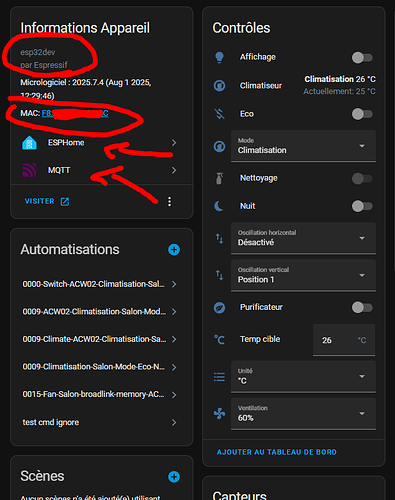
Task: Add a new scene with plus icon
Action: pos(174,477)
